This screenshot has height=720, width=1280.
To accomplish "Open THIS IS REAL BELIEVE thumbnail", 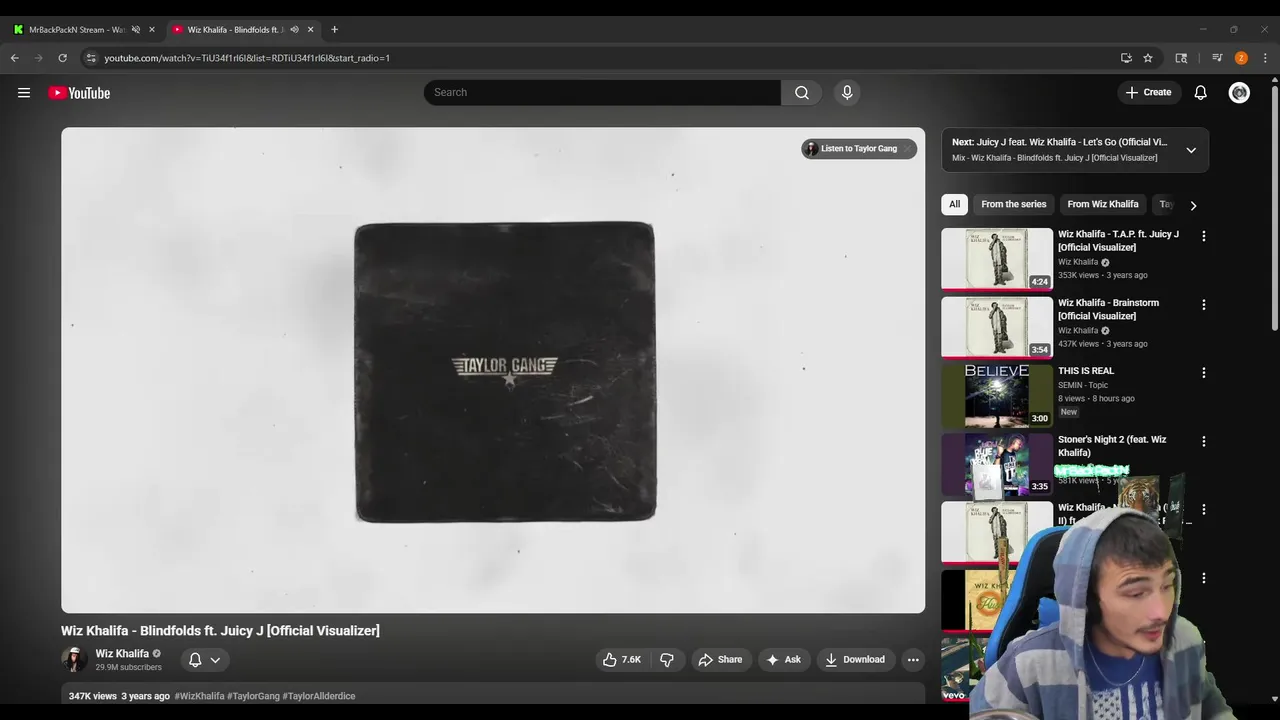I will [997, 396].
